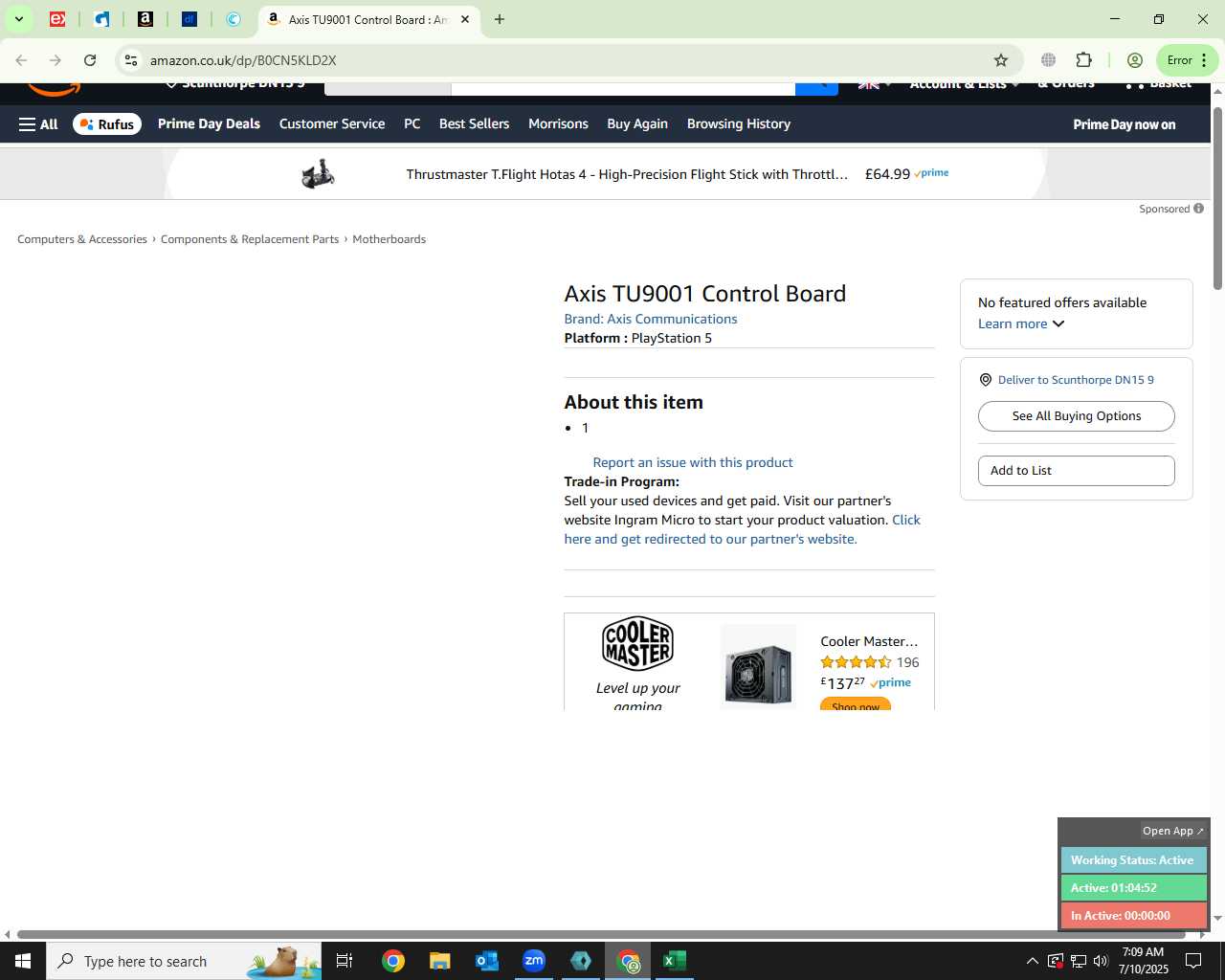This screenshot has height=980, width=1225.
Task: Click 'Prime Day now on' banner link
Action: coord(1125,124)
